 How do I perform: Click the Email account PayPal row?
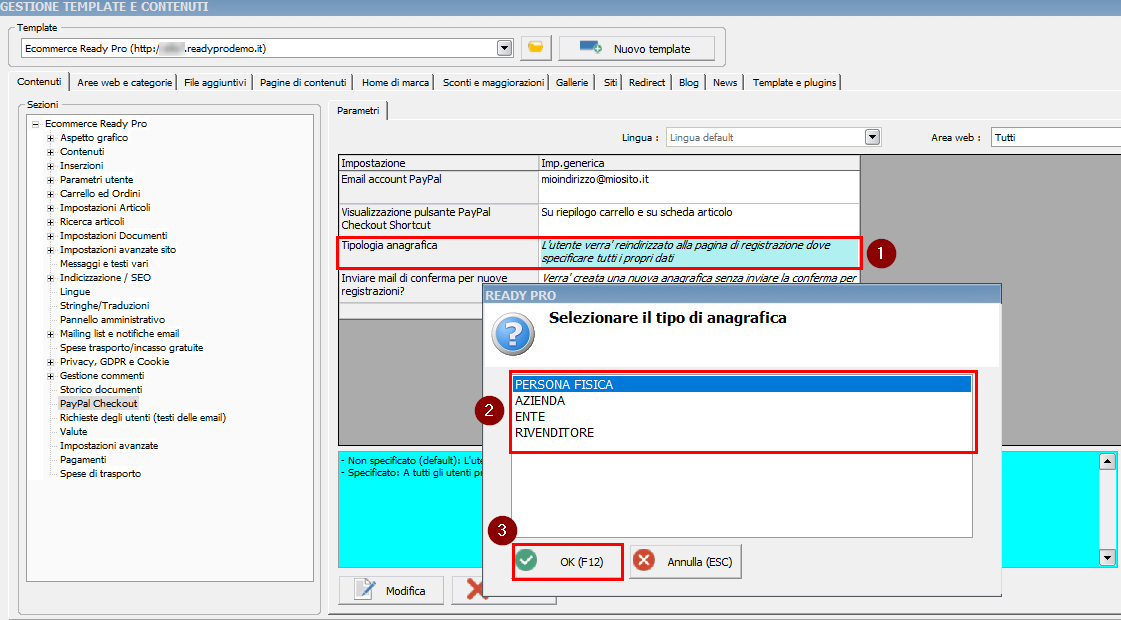pos(599,187)
